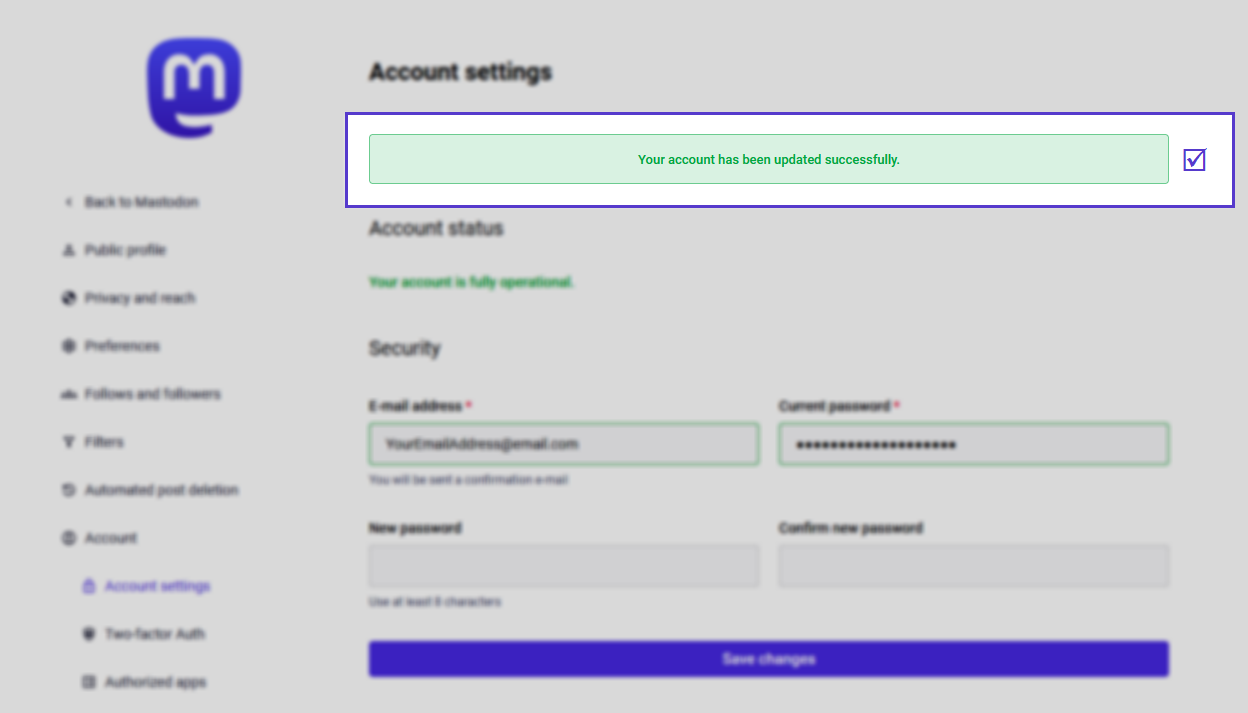Switch to the Two-factor Auth page
The height and width of the screenshot is (713, 1248).
point(155,634)
